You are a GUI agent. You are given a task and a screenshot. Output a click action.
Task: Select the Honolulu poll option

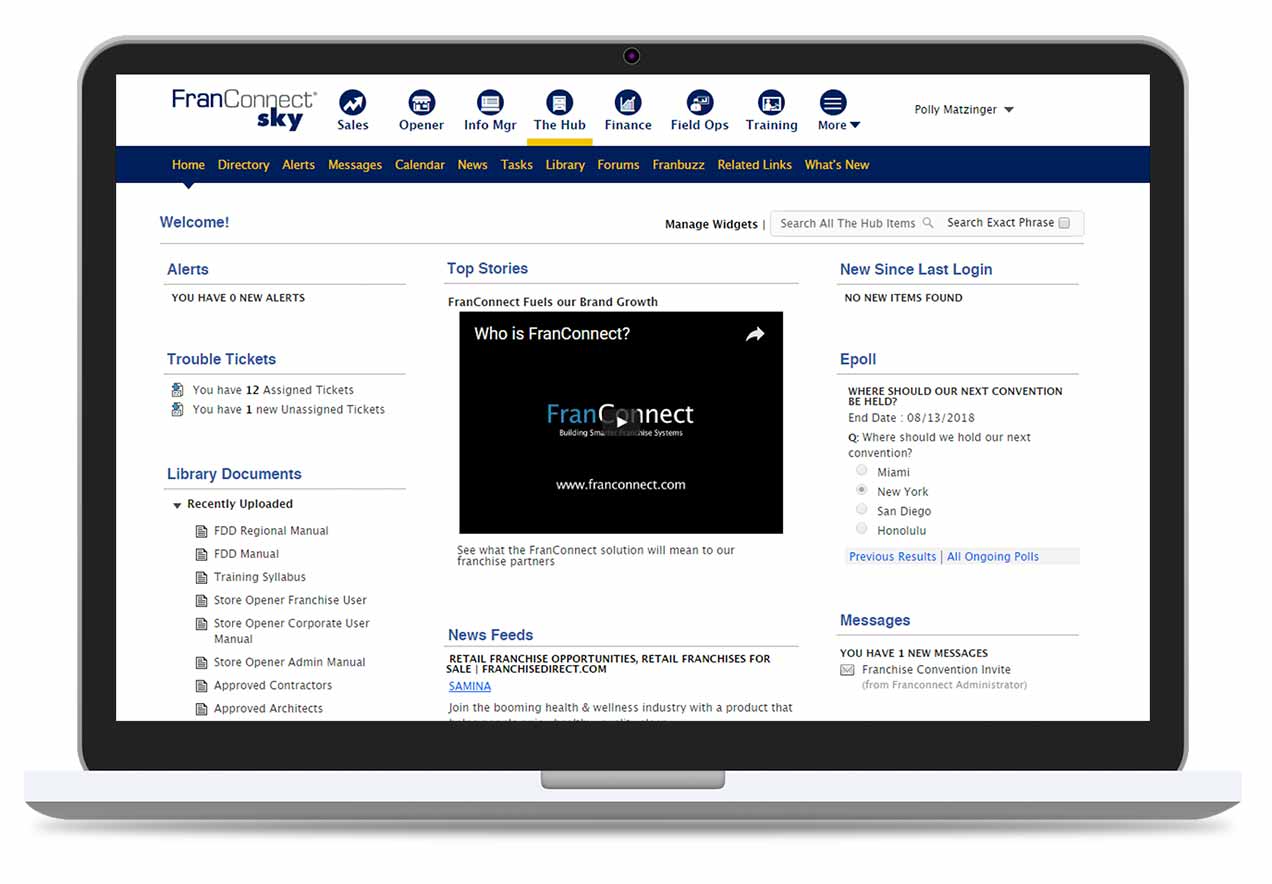pyautogui.click(x=862, y=529)
